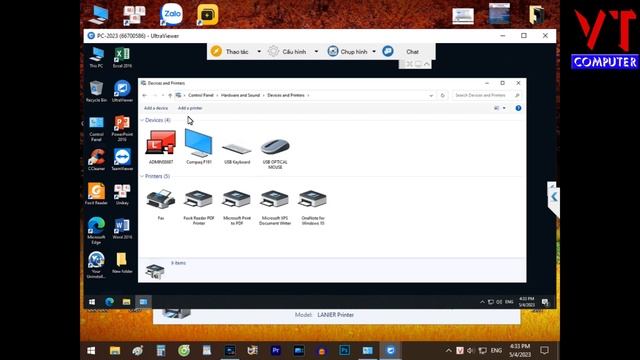Open Cấu hình settings in UltraViewer

287,51
